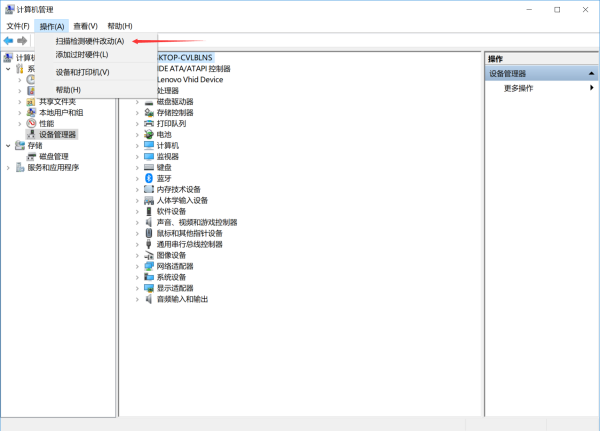Expand the 蓝牙 device node

click(137, 179)
